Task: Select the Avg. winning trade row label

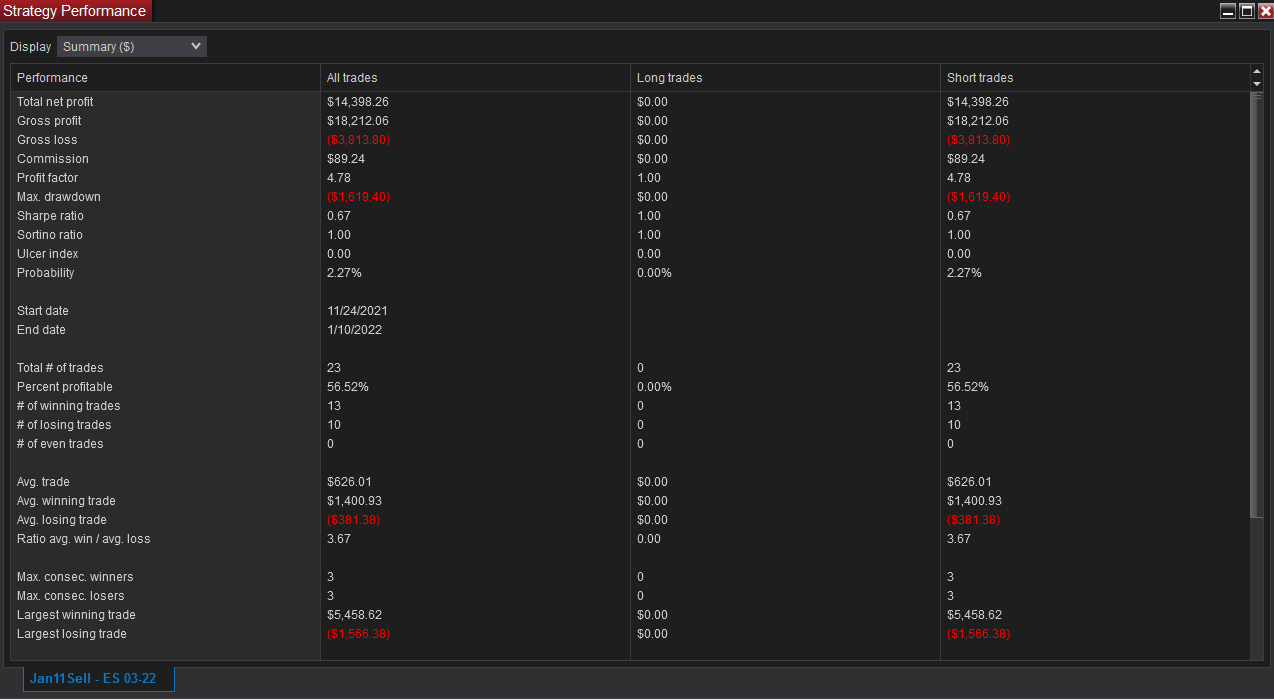Action: (66, 501)
